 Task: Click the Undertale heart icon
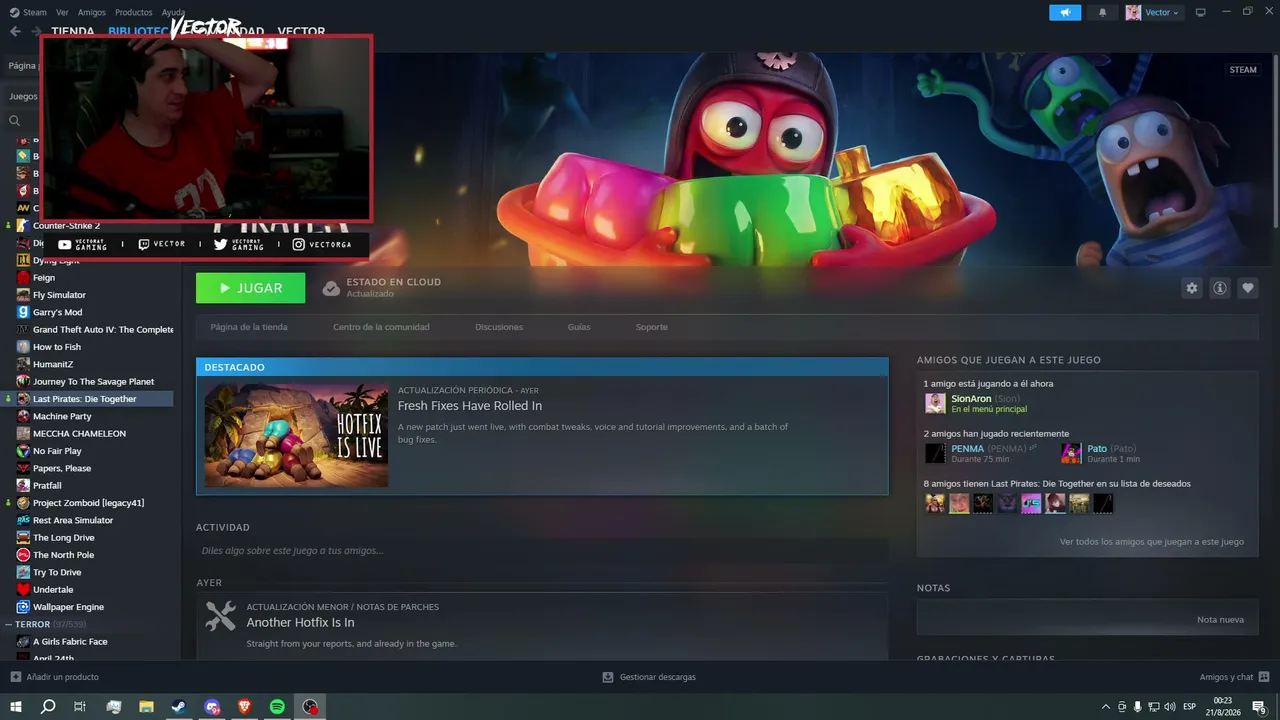[23, 589]
